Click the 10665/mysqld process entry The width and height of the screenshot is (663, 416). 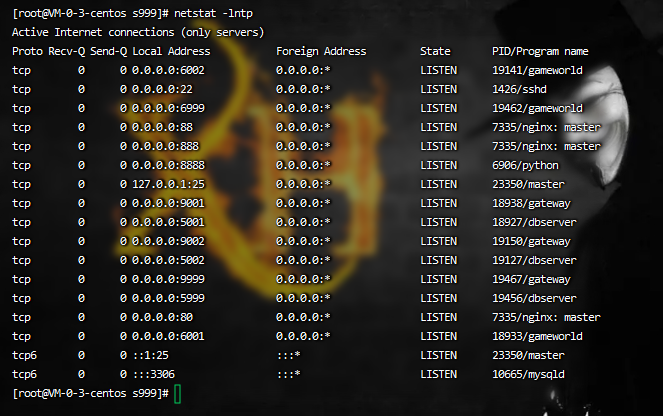point(531,374)
